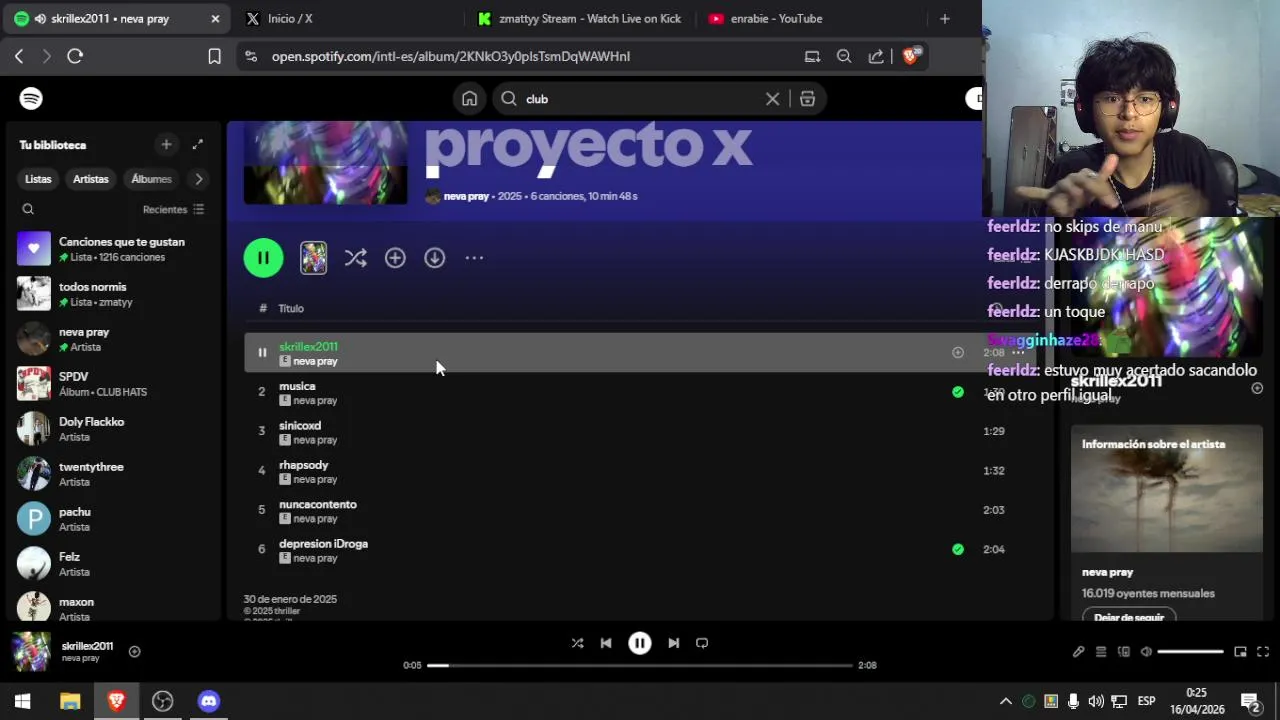The width and height of the screenshot is (1280, 720).
Task: Switch to zmattyy Stream Kick tab
Action: click(579, 19)
